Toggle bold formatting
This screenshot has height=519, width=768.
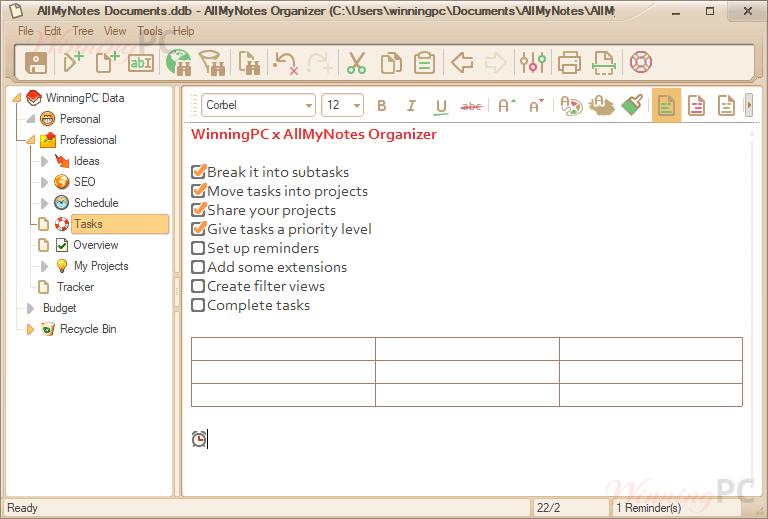[x=382, y=106]
